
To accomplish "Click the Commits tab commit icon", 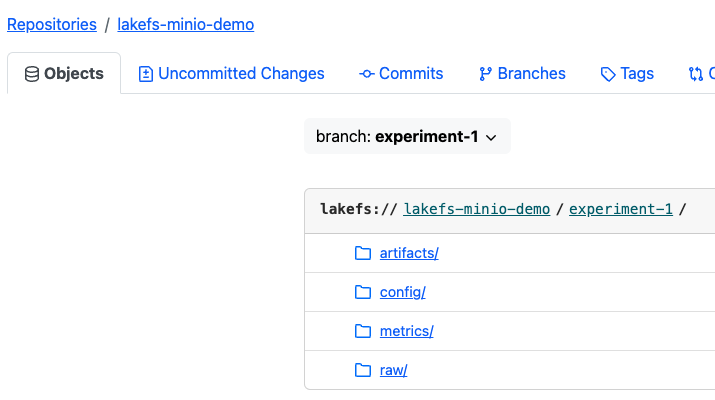I will pyautogui.click(x=367, y=74).
